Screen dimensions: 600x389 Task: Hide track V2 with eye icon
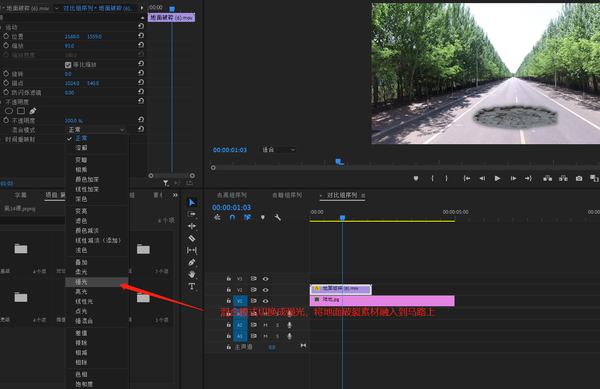coord(265,290)
